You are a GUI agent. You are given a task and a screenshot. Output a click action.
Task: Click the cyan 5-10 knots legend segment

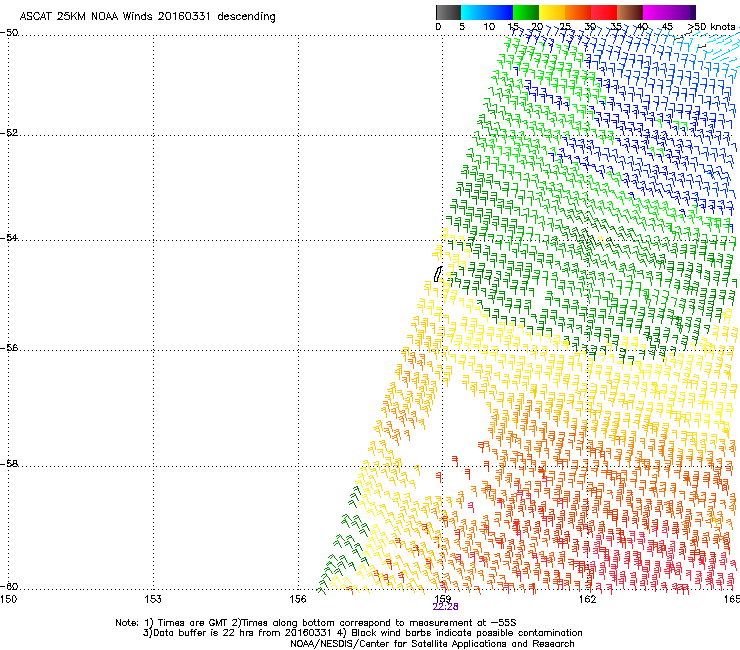[x=473, y=12]
